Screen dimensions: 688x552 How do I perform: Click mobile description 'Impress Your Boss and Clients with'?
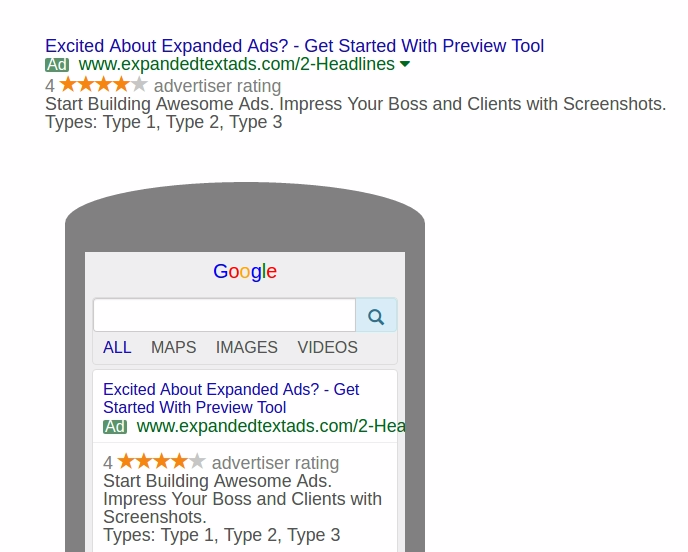(x=242, y=499)
